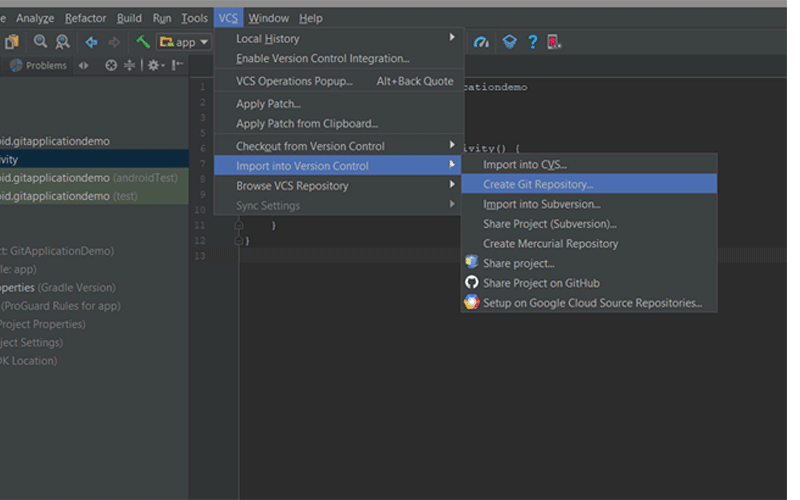Click the device manager phone icon
Screen dimensions: 800x500
click(x=554, y=42)
